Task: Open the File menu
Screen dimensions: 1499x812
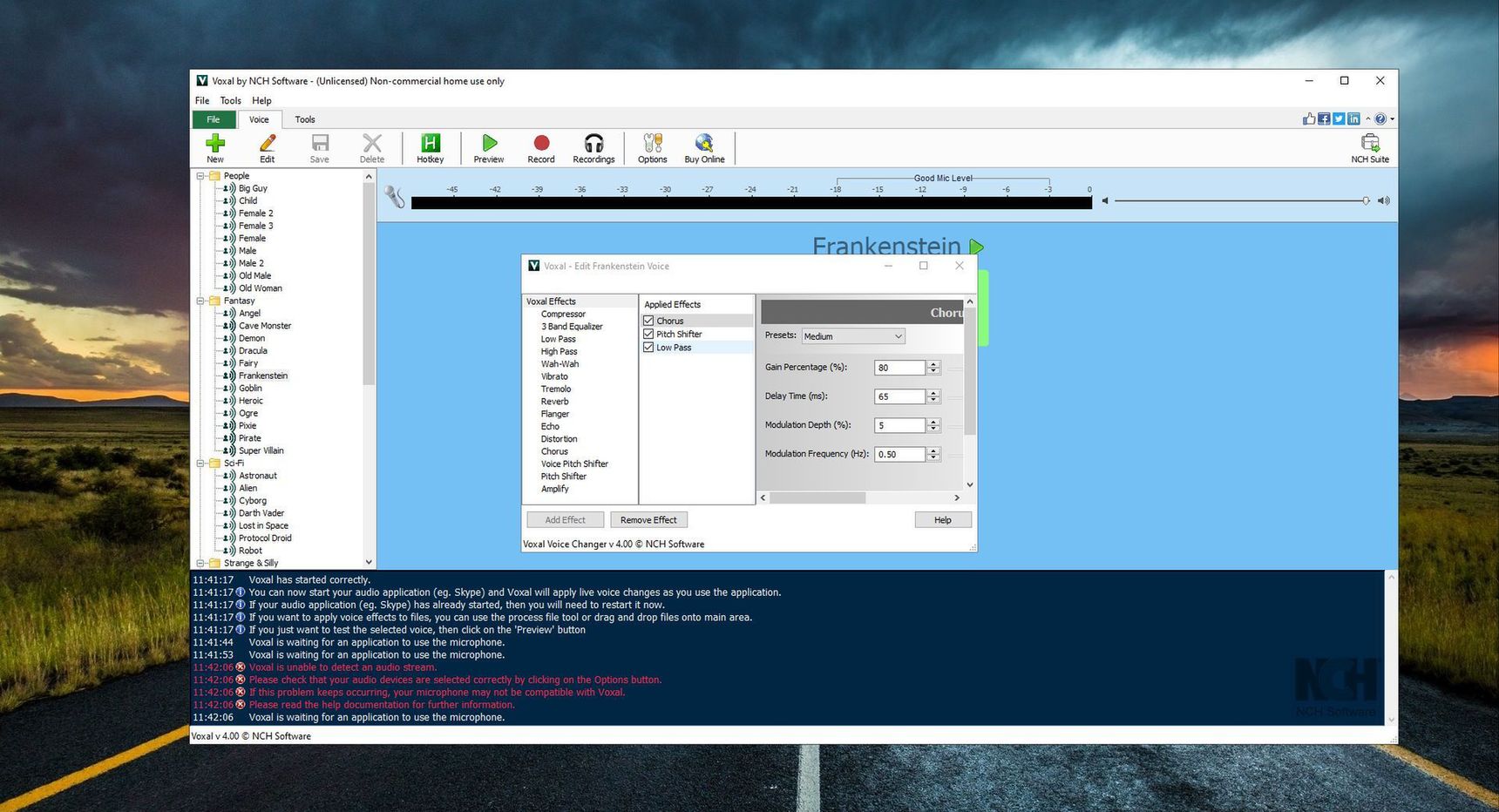Action: click(x=202, y=100)
